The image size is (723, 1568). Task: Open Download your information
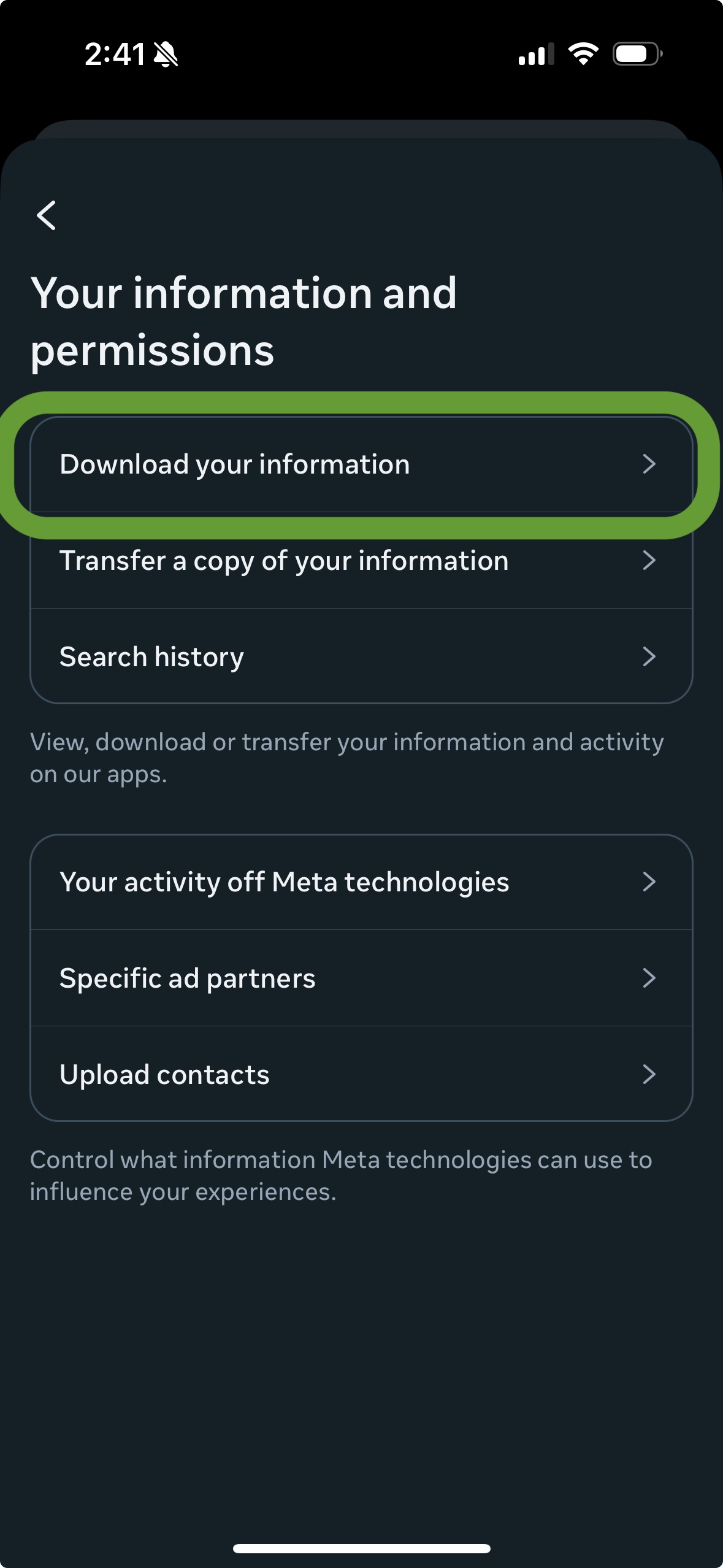pyautogui.click(x=234, y=464)
